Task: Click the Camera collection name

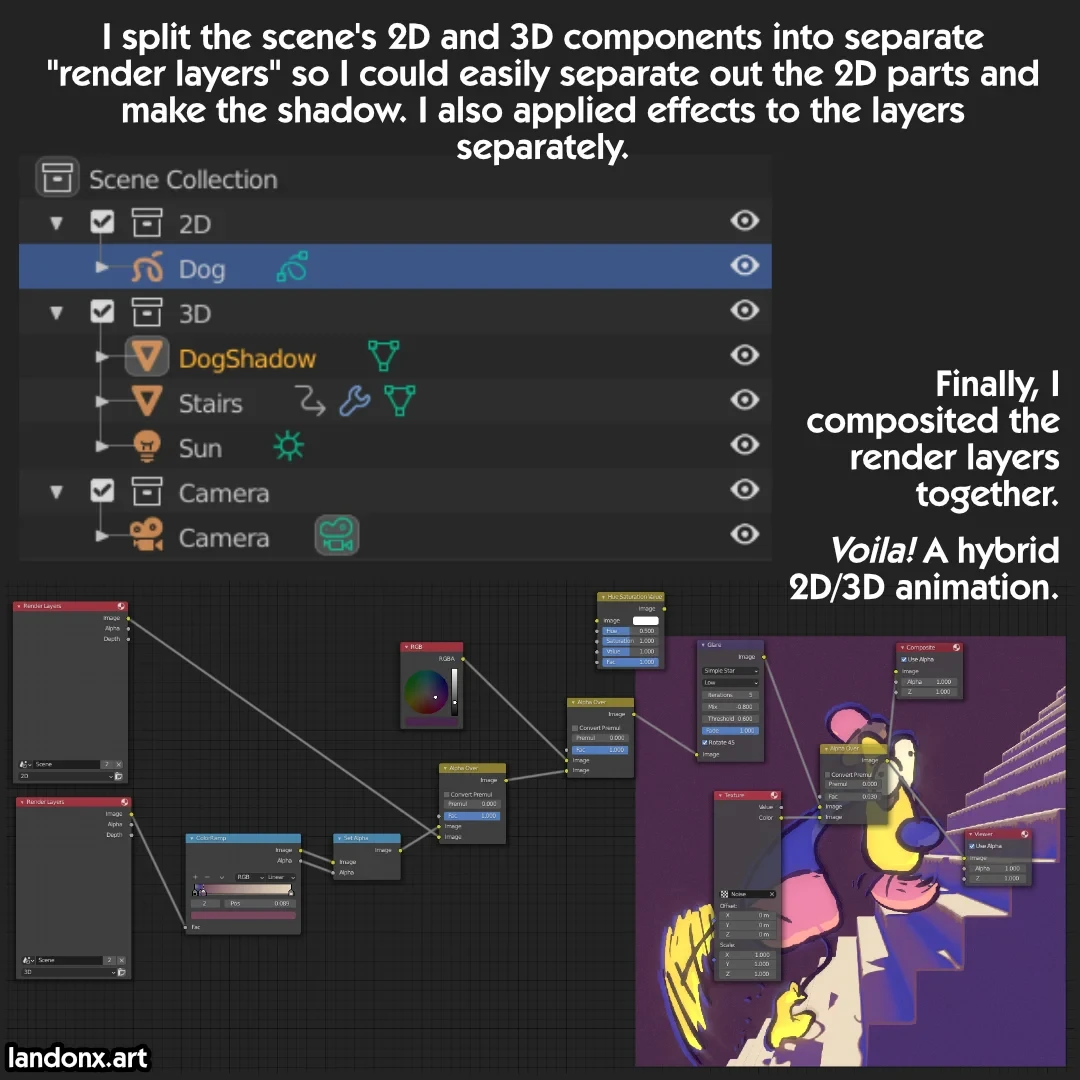Action: [x=223, y=493]
